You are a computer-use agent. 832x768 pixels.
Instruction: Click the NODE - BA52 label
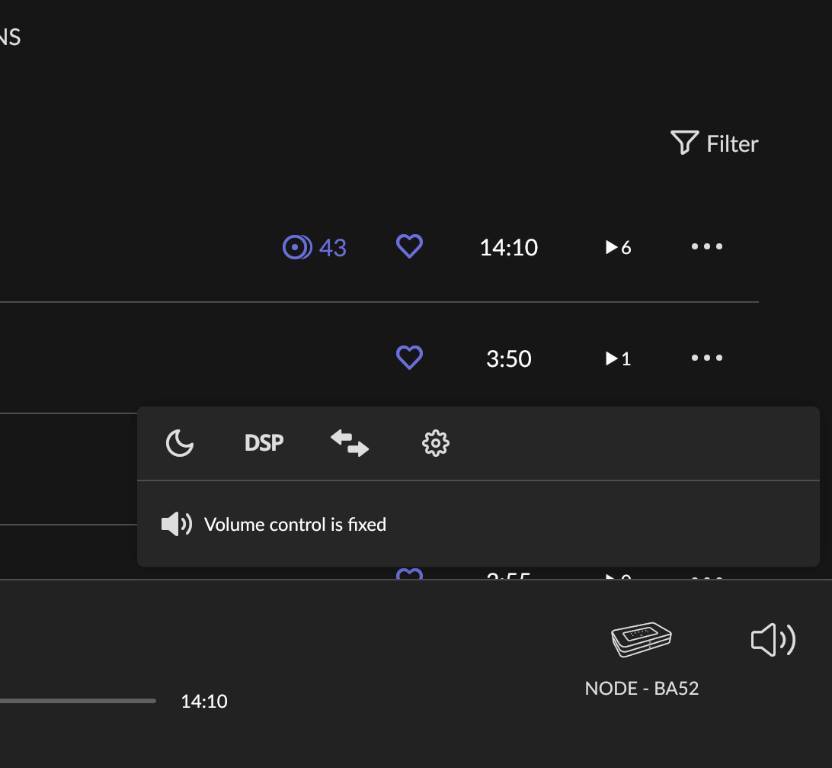coord(642,688)
